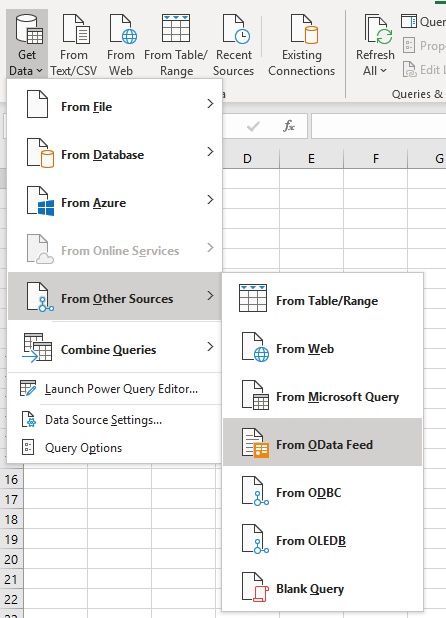Screen dimensions: 446x618
Task: Click the From OLEDB icon
Action: pos(255,539)
